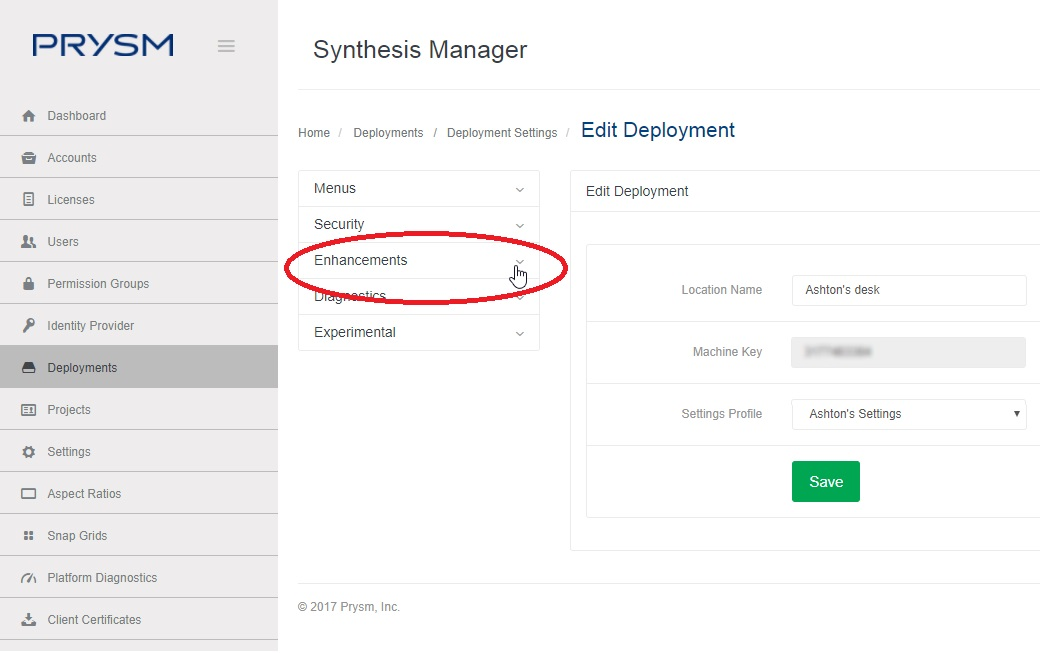Click the Client Certificates download icon
Image resolution: width=1040 pixels, height=653 pixels.
pos(29,619)
